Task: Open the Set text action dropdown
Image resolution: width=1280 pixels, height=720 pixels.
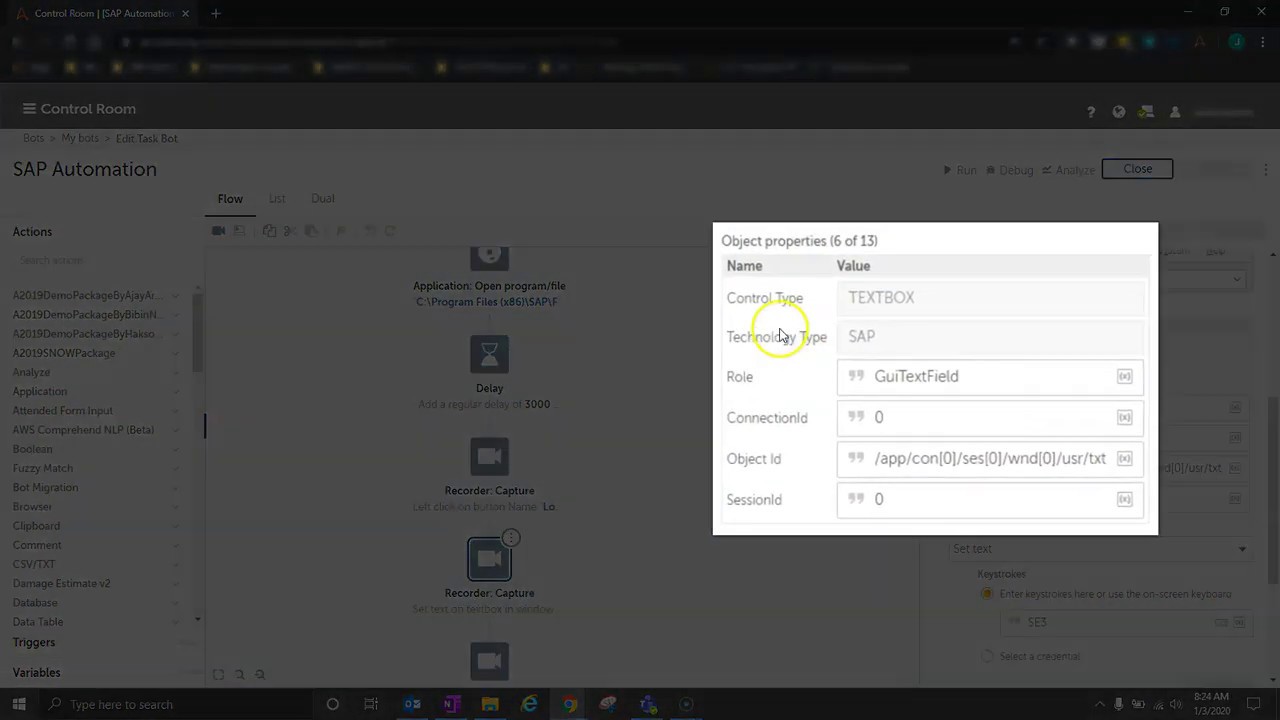Action: (x=1100, y=549)
